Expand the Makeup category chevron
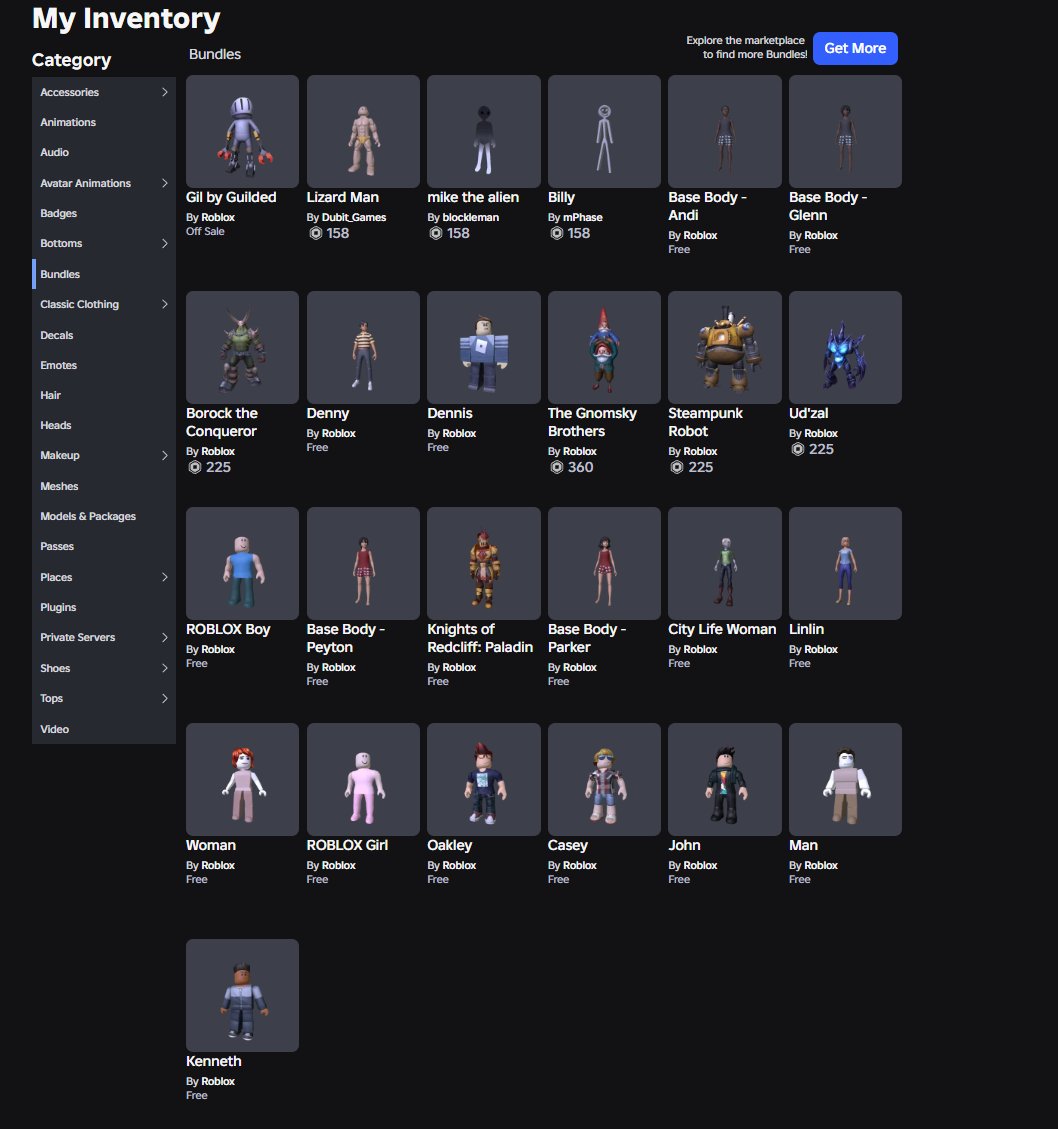This screenshot has height=1129, width=1058. [x=165, y=455]
